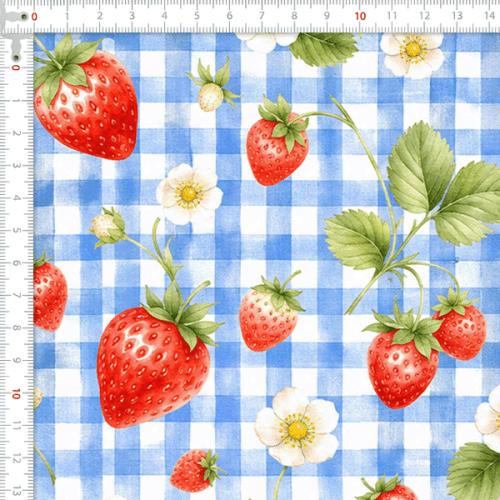Click number 14 on the horizontal ruler

(490, 16)
